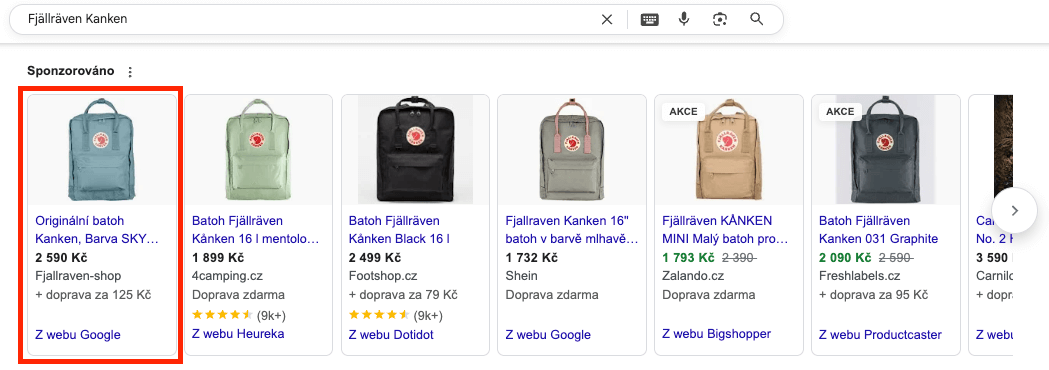Open Batoh Fjällräven Kanken 031 Graphite link
1049x370 pixels.
878,229
